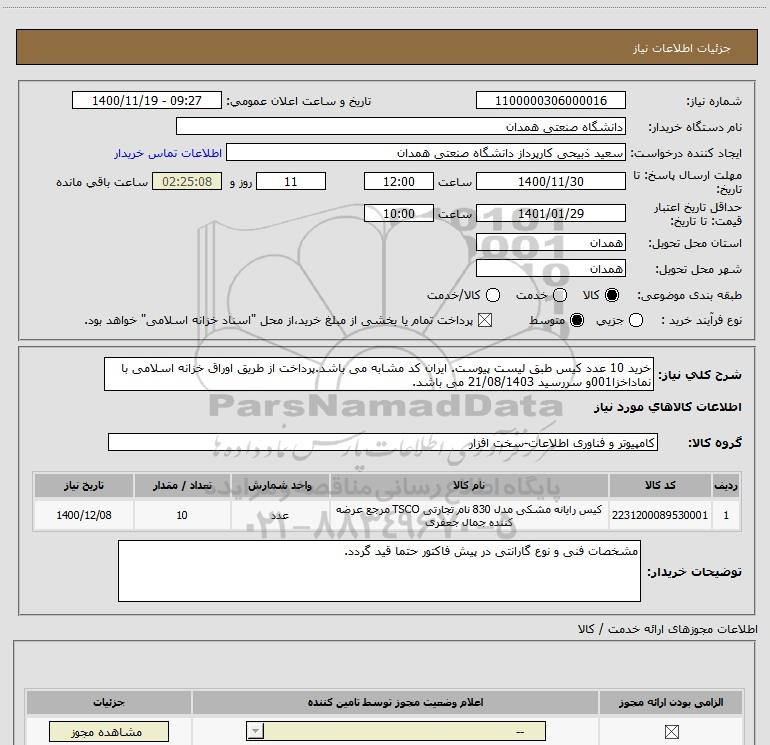Select the خدمت radio button
This screenshot has height=745, width=770.
[560, 295]
